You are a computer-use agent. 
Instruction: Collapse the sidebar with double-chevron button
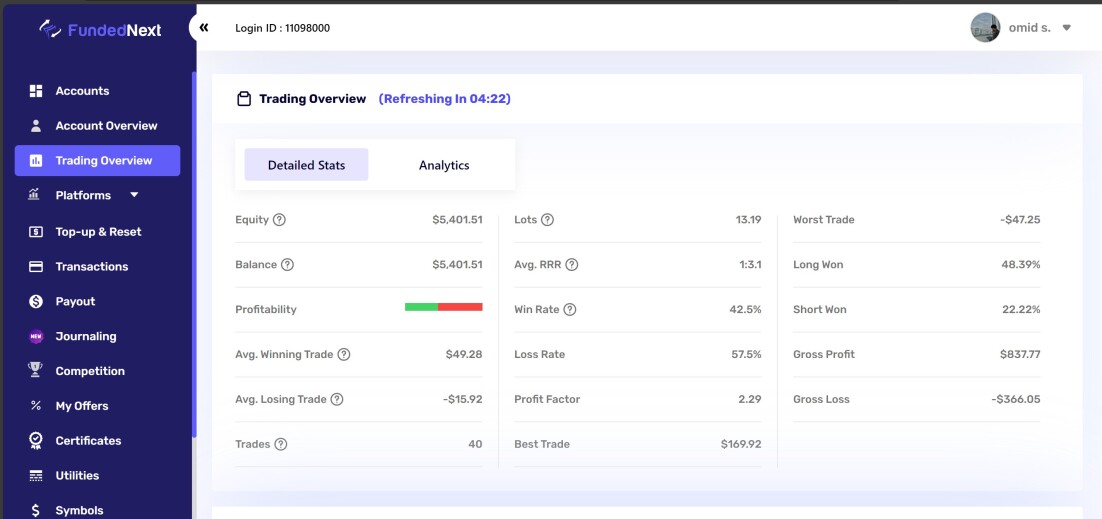(x=204, y=28)
